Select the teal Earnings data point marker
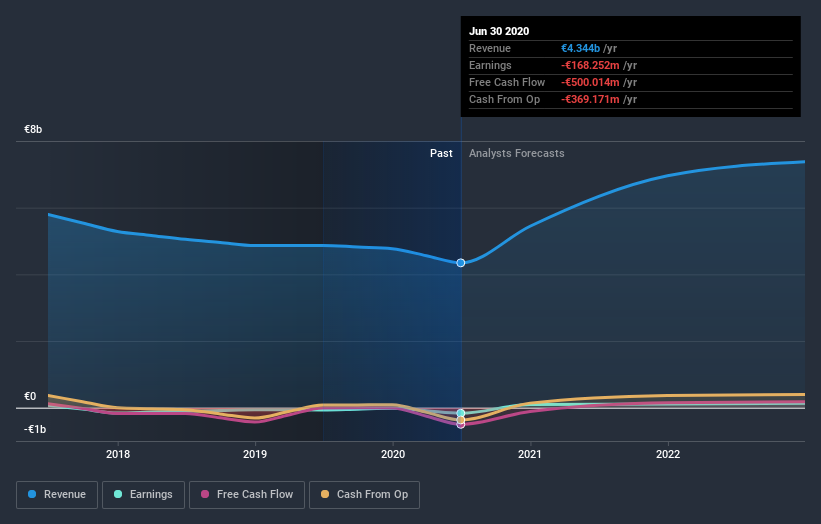 pos(461,414)
